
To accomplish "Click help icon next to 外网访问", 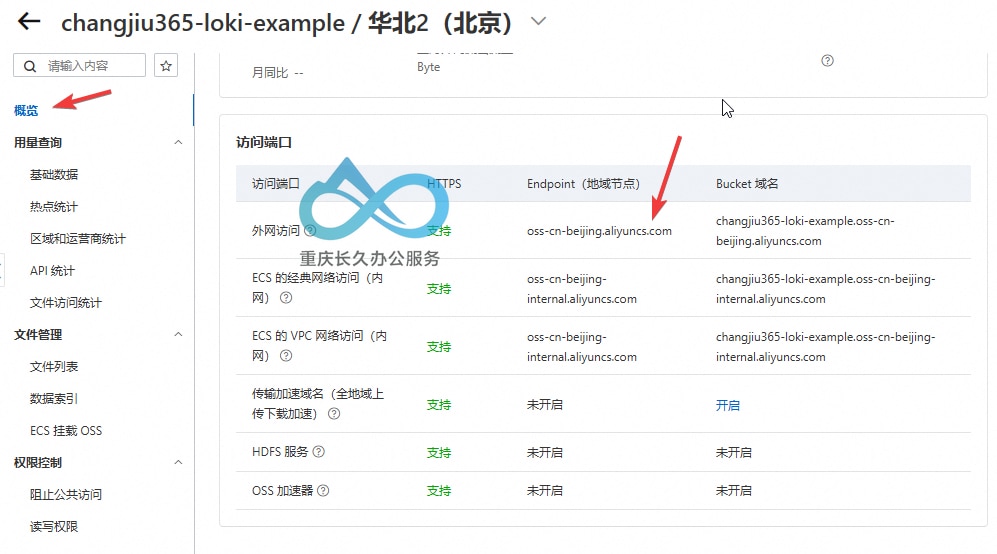I will point(310,230).
